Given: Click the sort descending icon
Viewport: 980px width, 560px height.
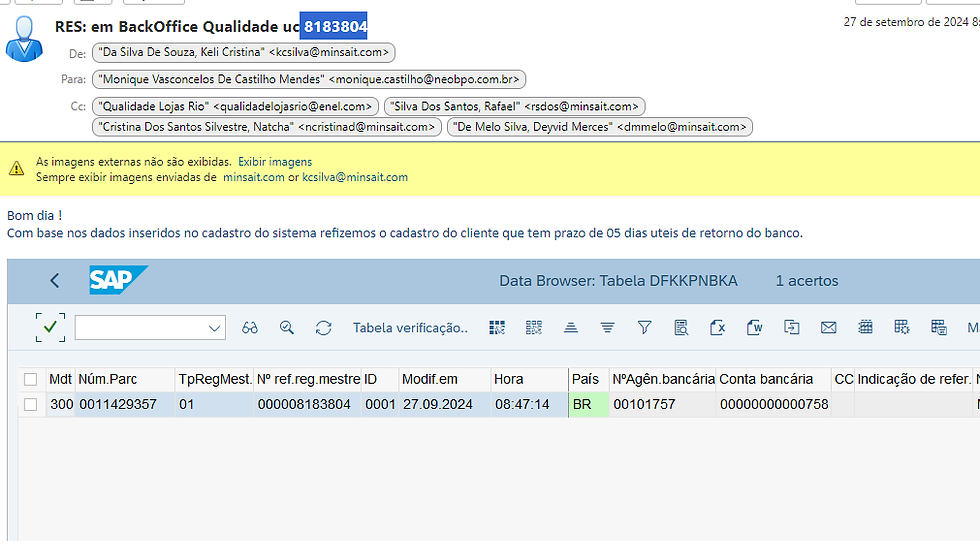Looking at the screenshot, I should (608, 328).
